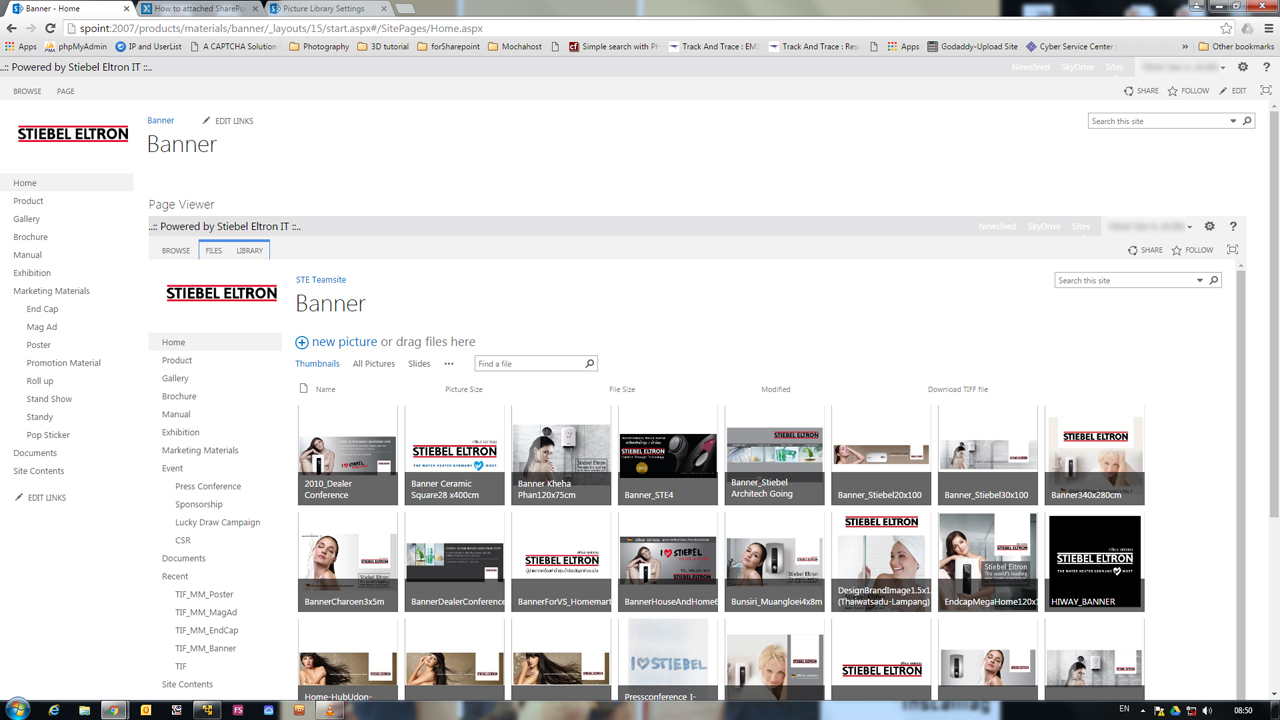This screenshot has width=1280, height=720.
Task: Open more view options with the ellipsis
Action: pyautogui.click(x=449, y=363)
